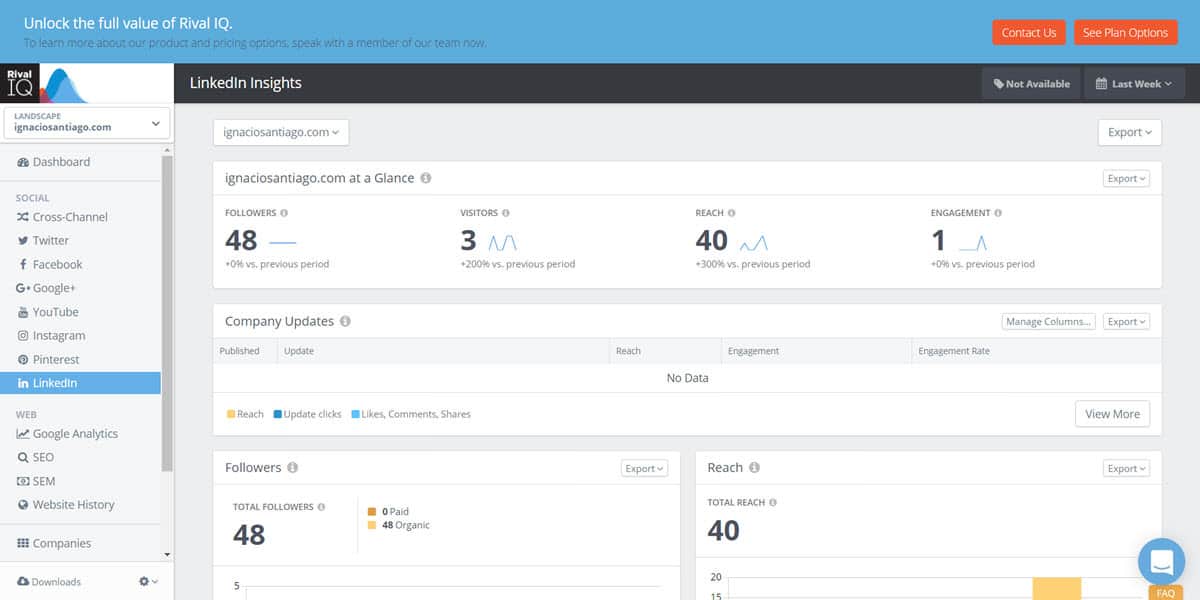Click info icon next to 'at a Glance'
The height and width of the screenshot is (600, 1200).
(426, 178)
